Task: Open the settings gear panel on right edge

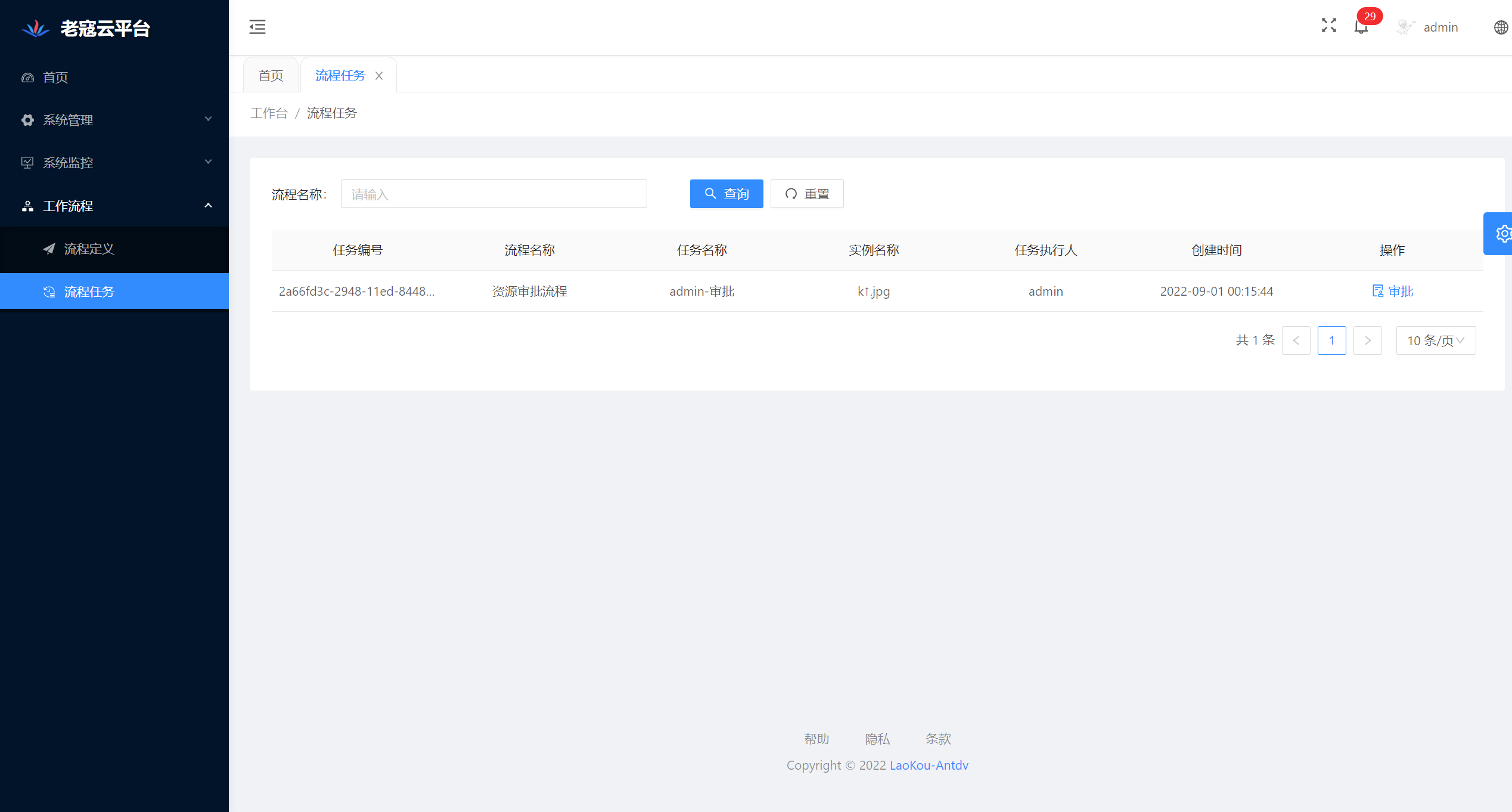Action: coord(1502,234)
